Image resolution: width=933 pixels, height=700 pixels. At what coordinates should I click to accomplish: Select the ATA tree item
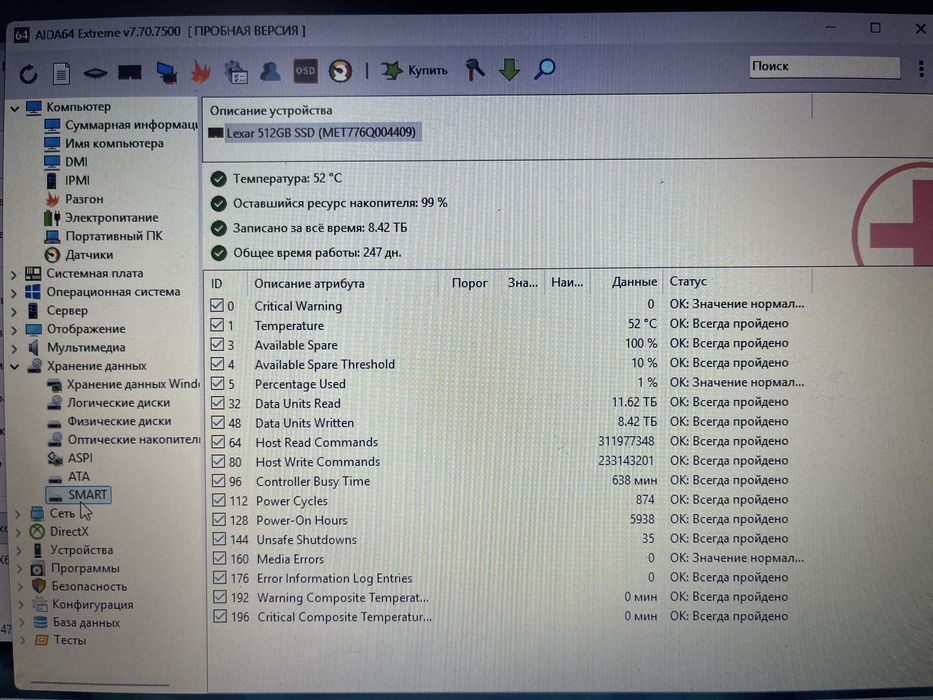point(79,477)
